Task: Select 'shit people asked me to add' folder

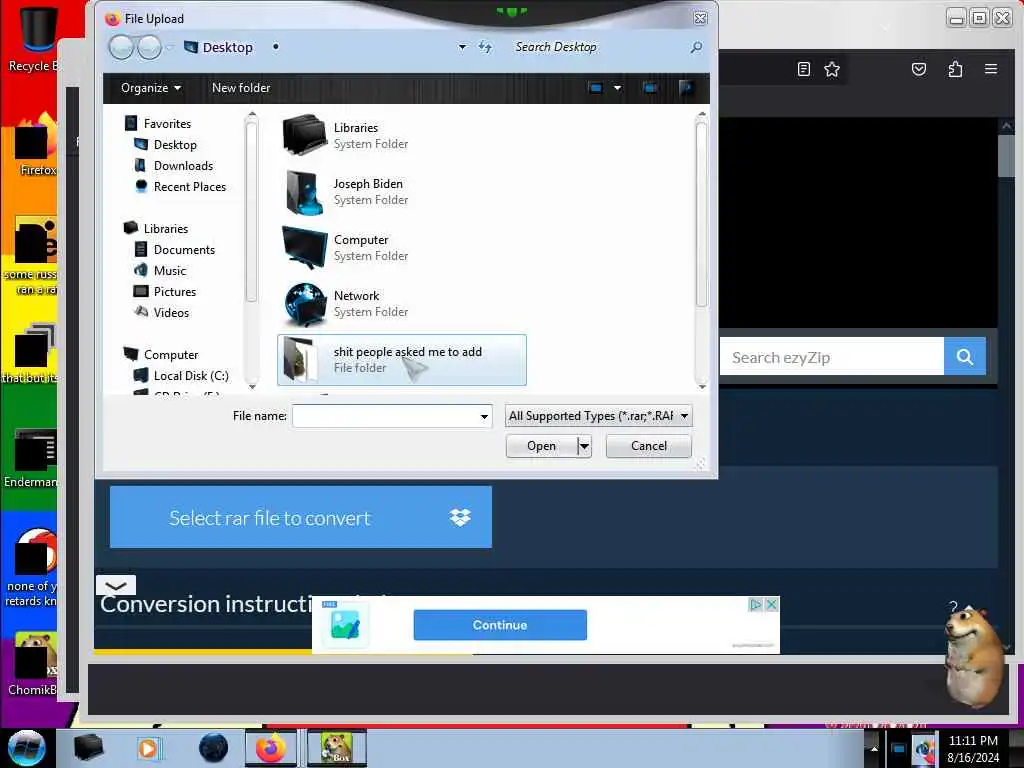Action: click(402, 360)
